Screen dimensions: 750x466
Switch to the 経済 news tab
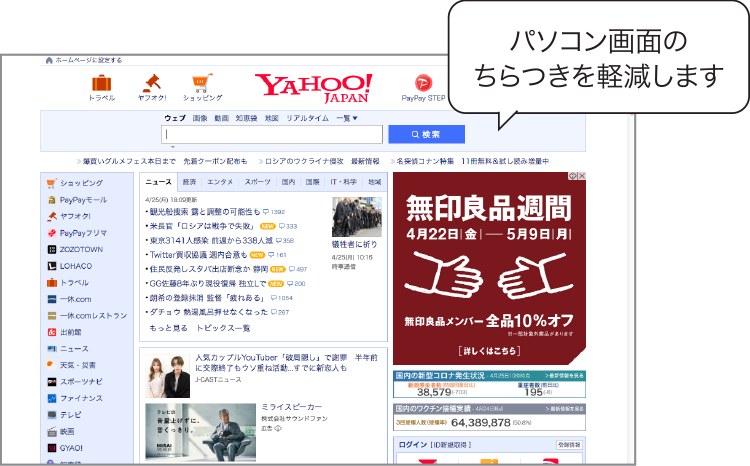[x=189, y=182]
